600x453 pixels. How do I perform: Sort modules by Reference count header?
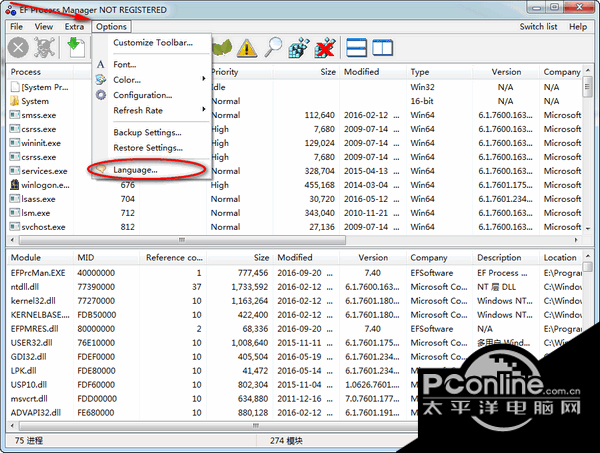[x=173, y=257]
